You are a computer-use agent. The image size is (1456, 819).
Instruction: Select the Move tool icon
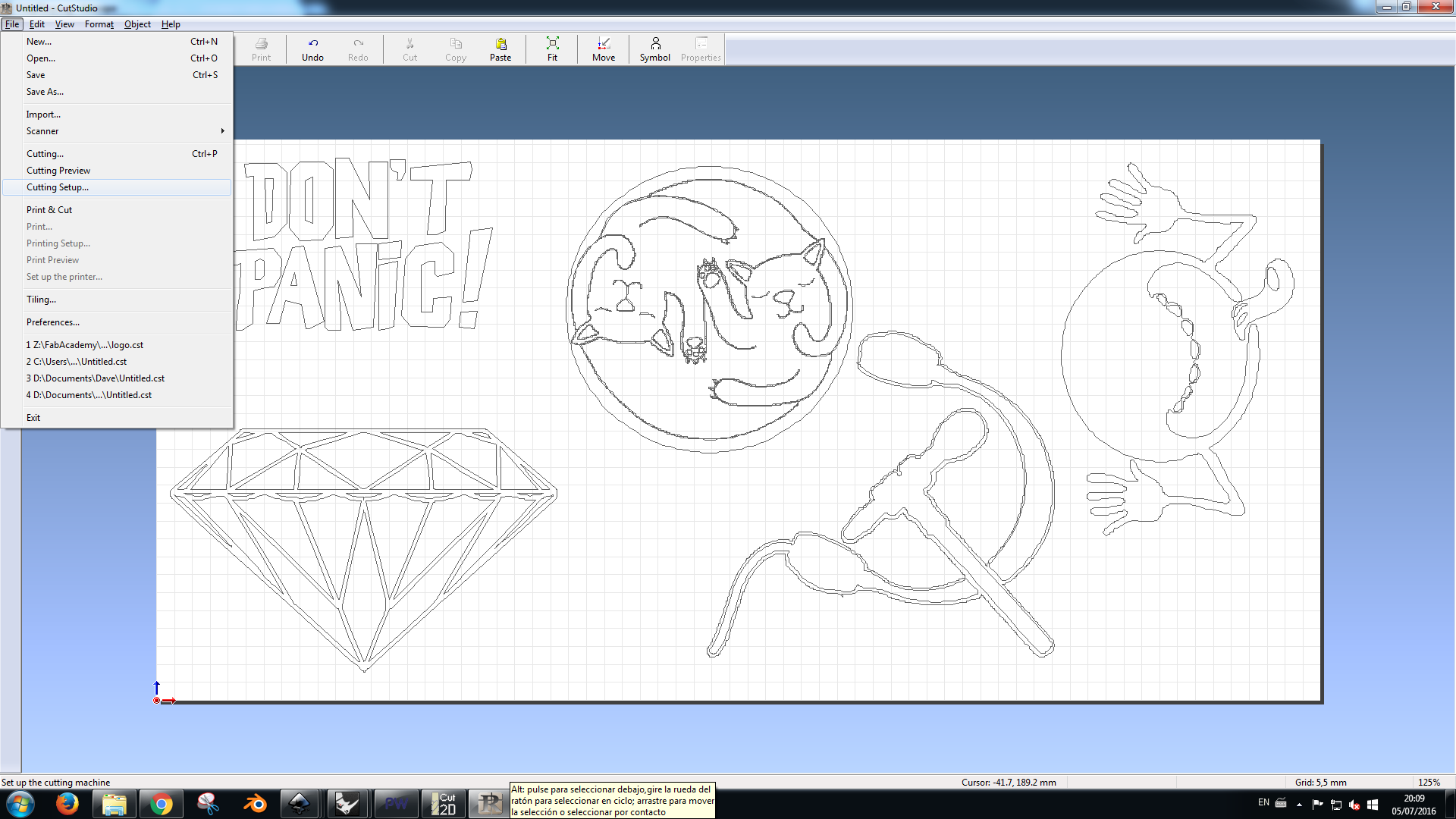point(604,49)
